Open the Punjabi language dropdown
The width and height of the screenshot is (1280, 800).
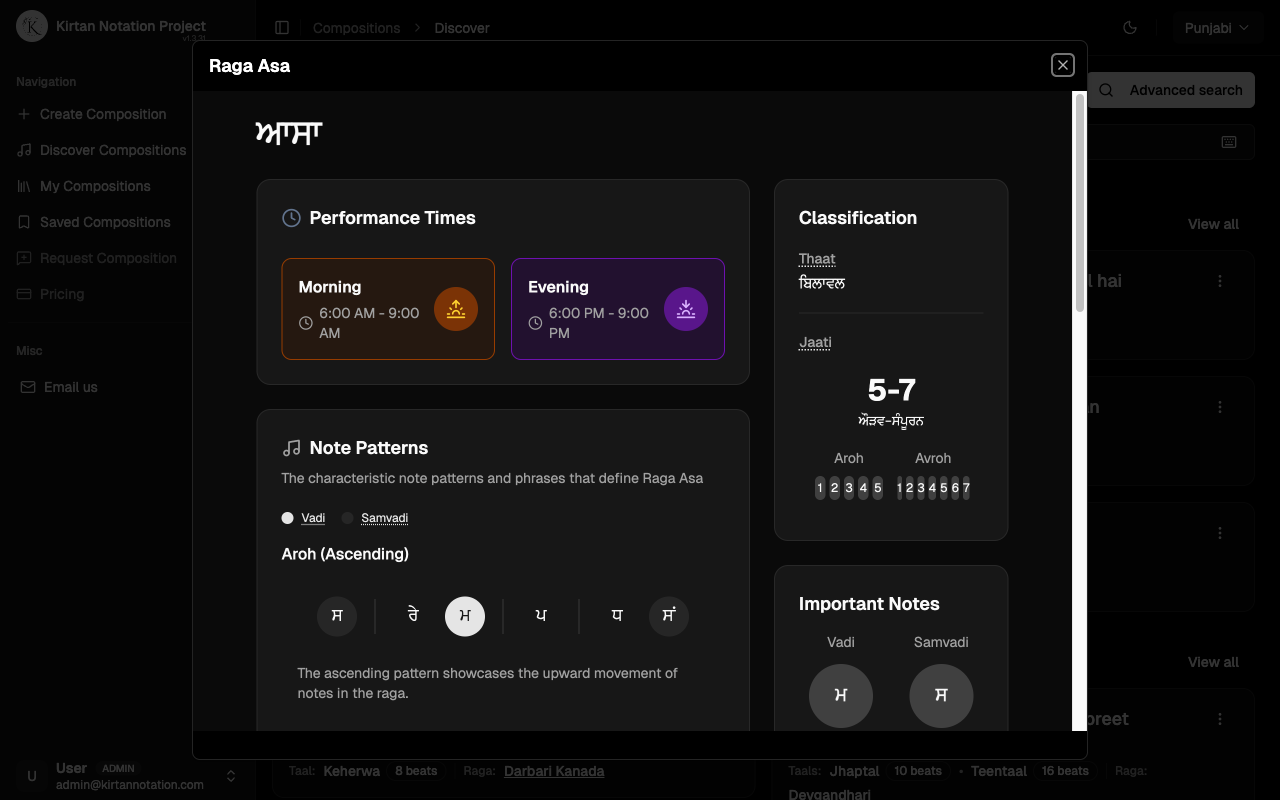(x=1217, y=28)
